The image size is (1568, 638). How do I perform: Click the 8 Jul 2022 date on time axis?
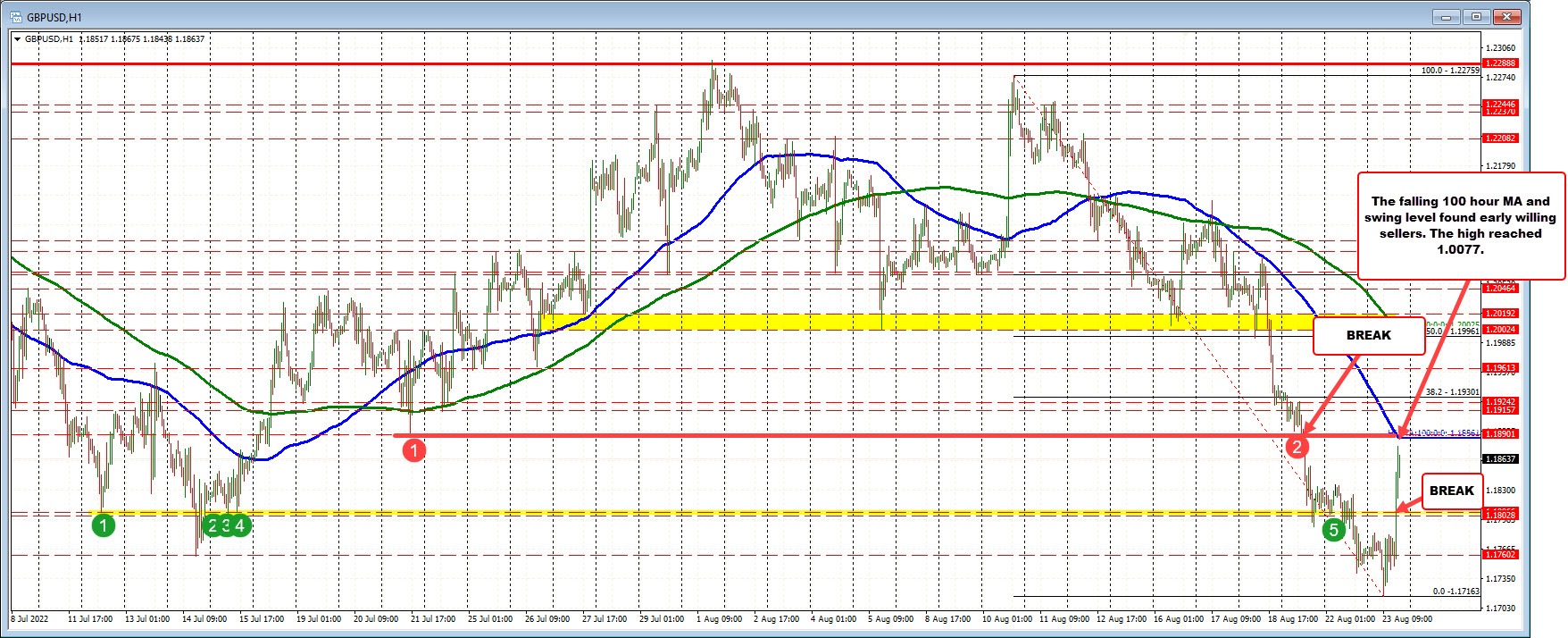click(29, 618)
